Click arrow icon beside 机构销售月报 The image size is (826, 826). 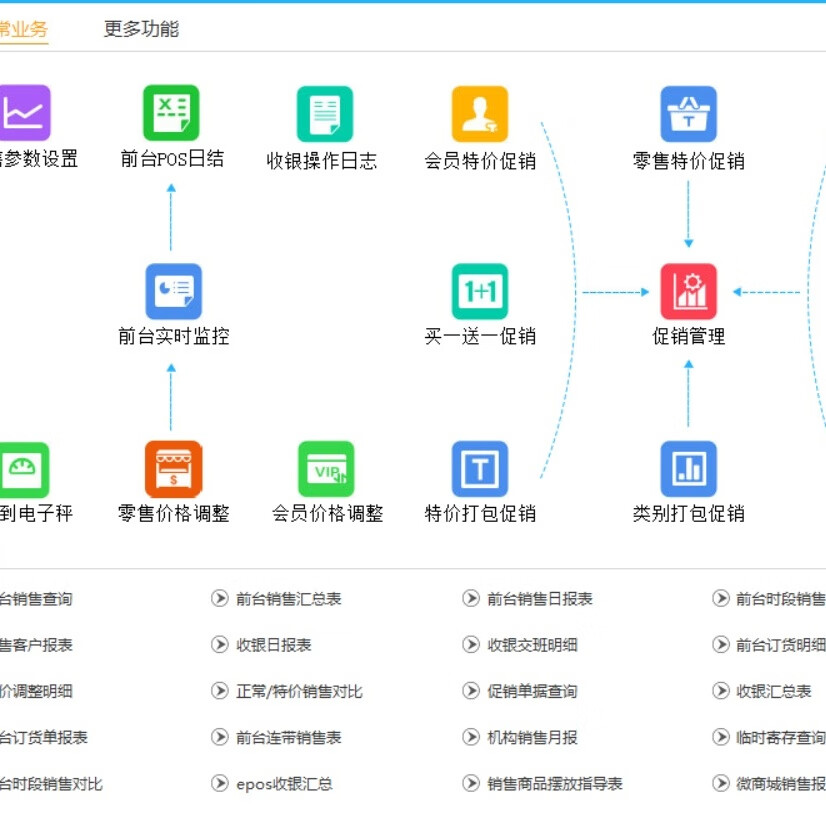tap(471, 737)
